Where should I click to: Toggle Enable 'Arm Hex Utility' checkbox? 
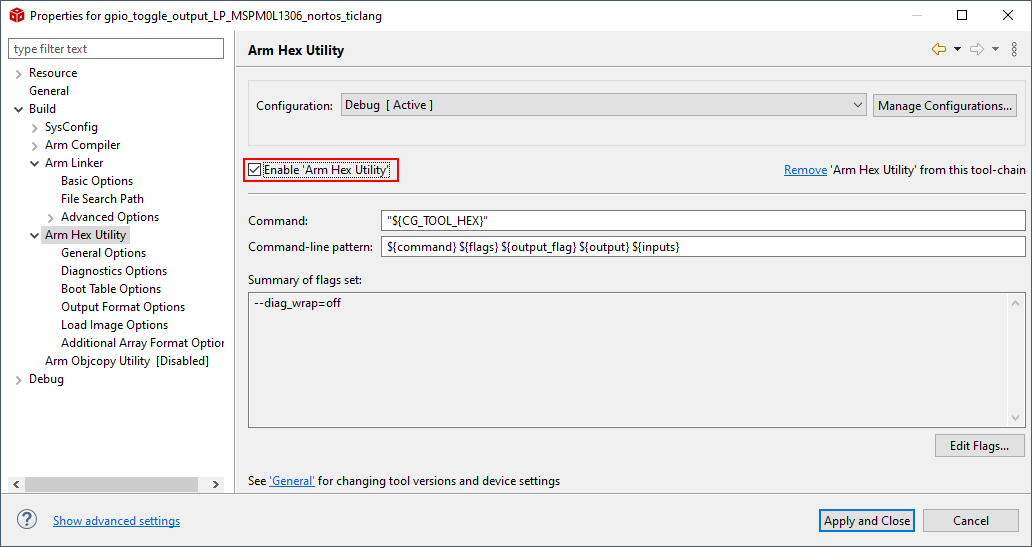[255, 170]
